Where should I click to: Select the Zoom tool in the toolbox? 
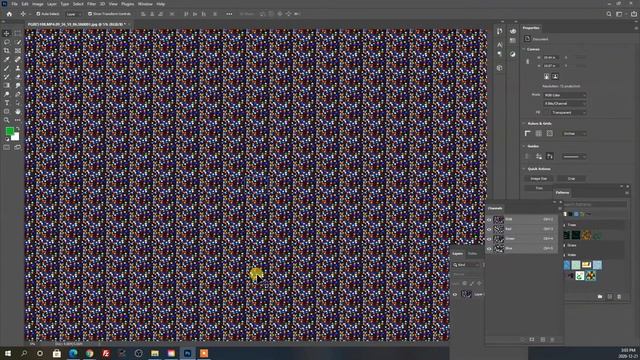(7, 120)
